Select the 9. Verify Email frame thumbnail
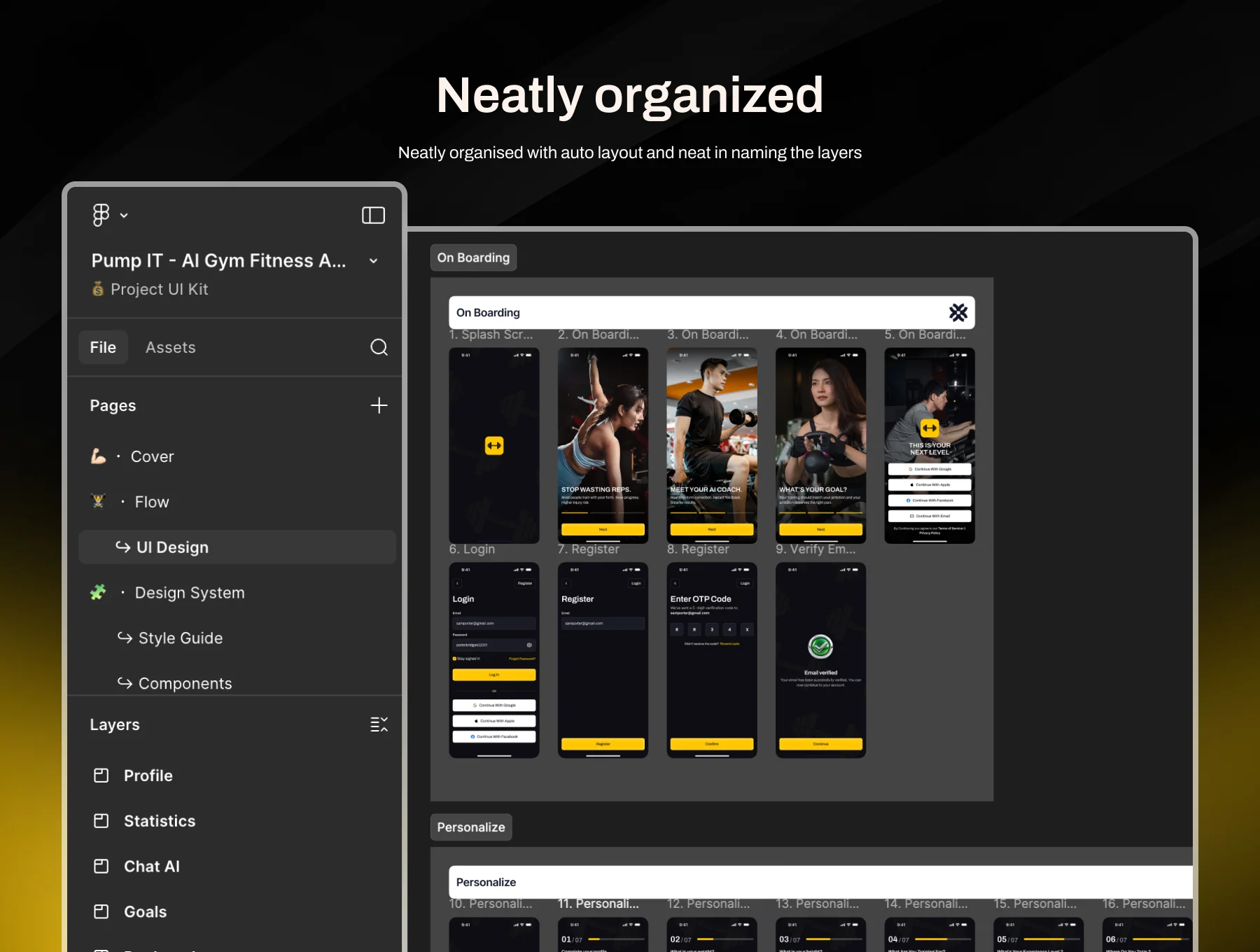Viewport: 1260px width, 952px height. 820,660
